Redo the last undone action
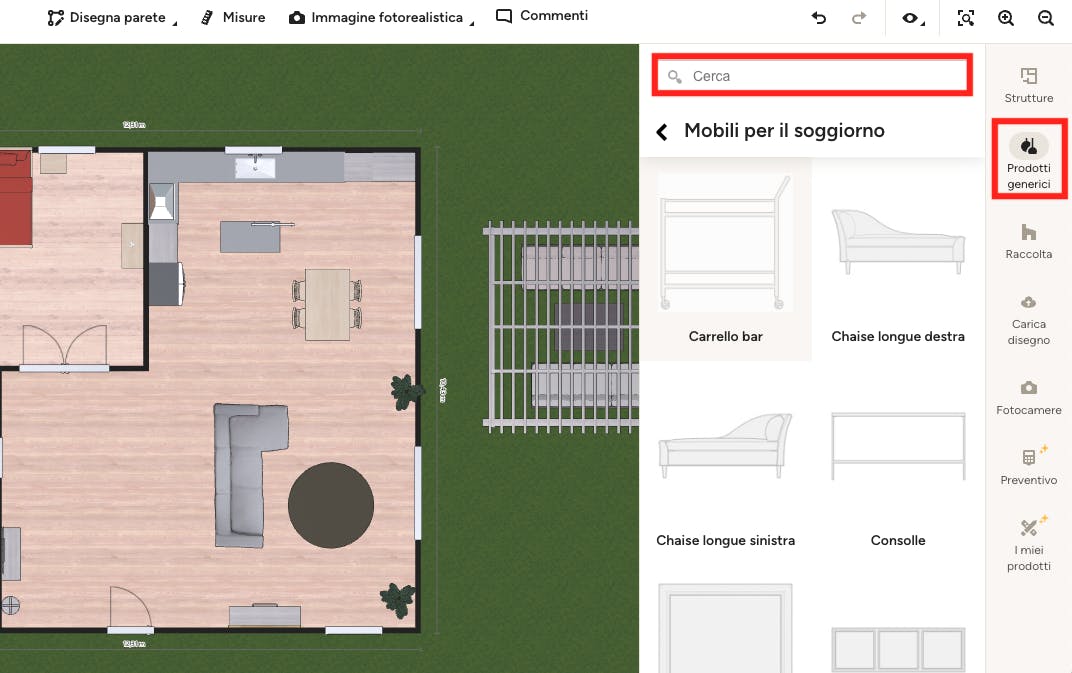Viewport: 1072px width, 673px height. (x=859, y=18)
